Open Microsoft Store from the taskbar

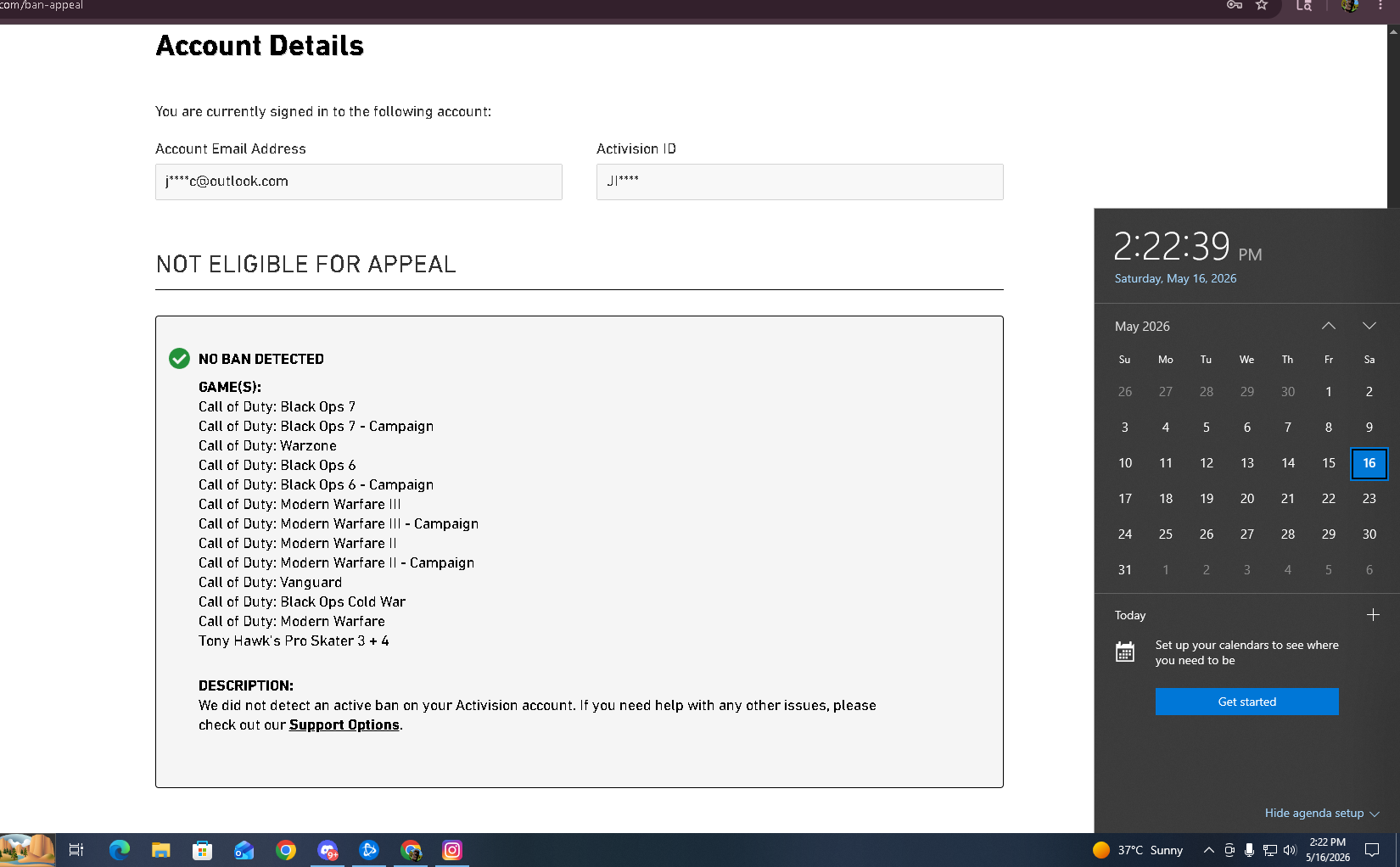[202, 850]
